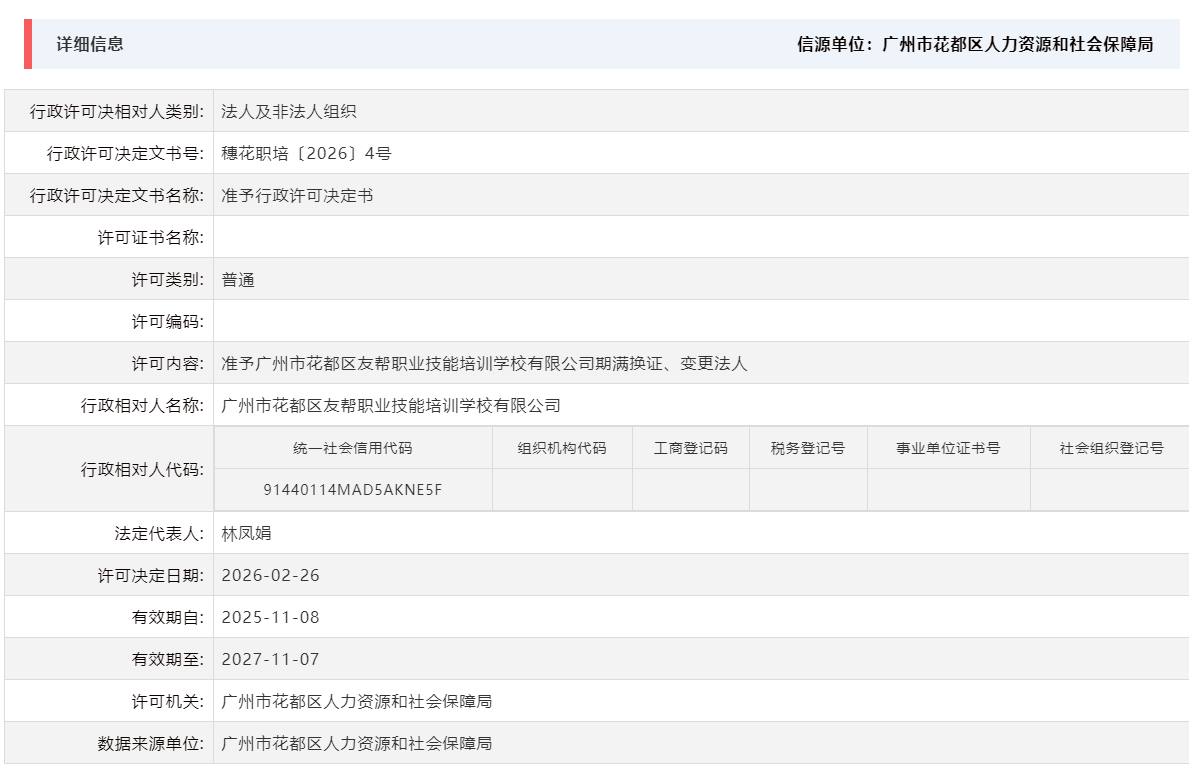Click the empty 许可证书名称 field
Image resolution: width=1189 pixels, height=765 pixels.
400,236
